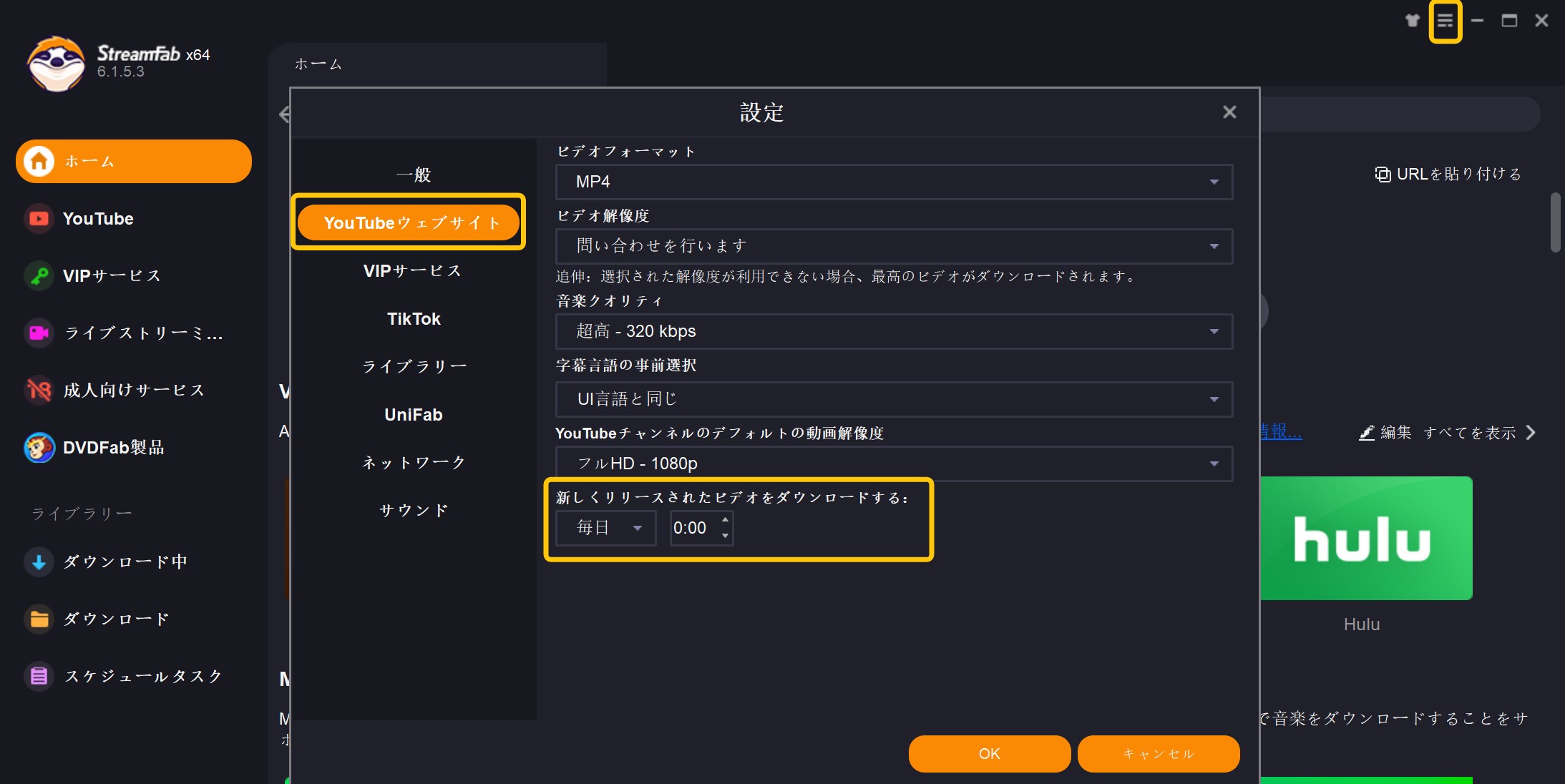
Task: Click the back arrow behind dialog
Action: point(284,114)
